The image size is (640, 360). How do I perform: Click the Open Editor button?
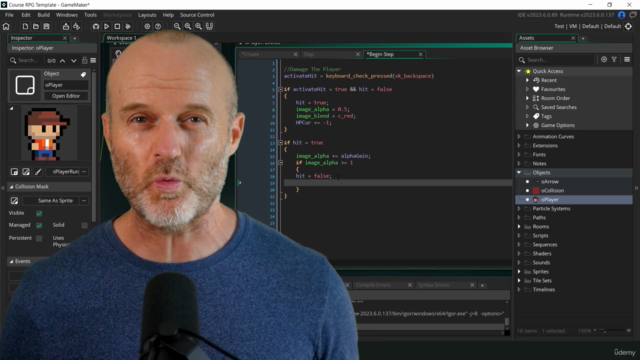(66, 96)
